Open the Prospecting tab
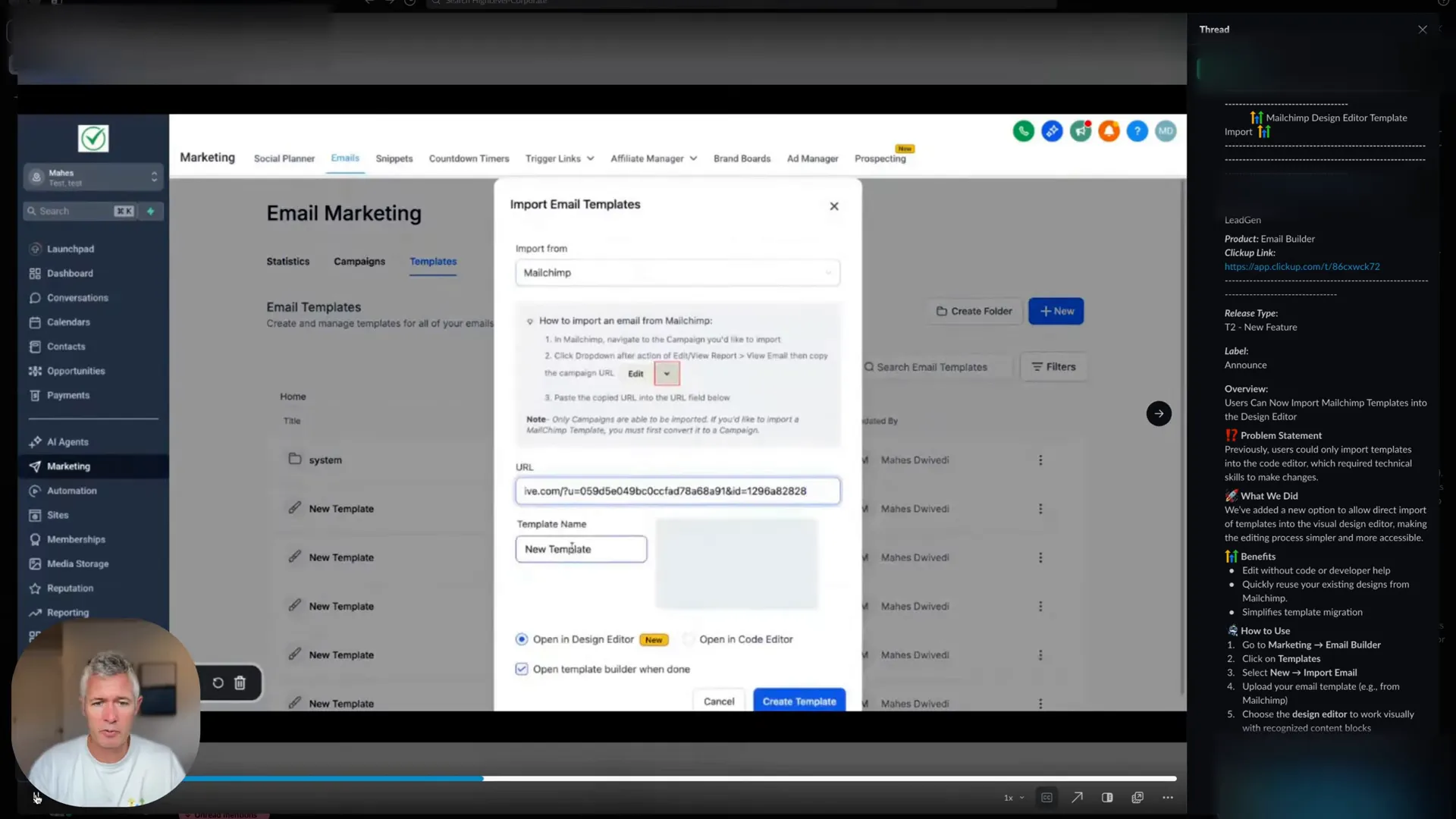The width and height of the screenshot is (1456, 819). tap(880, 158)
